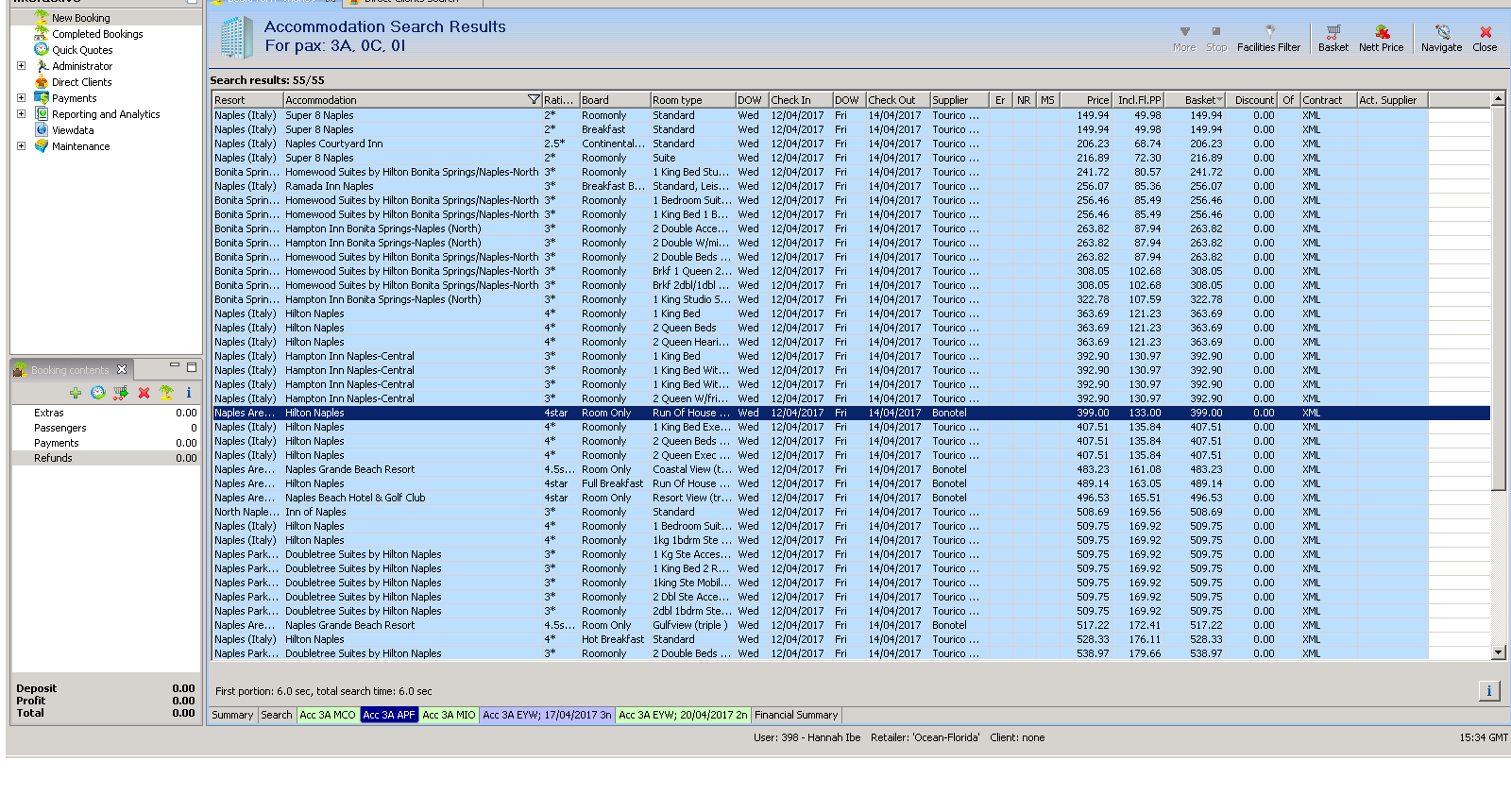Click the Nett Price icon
This screenshot has width=1511, height=812.
tap(1382, 32)
